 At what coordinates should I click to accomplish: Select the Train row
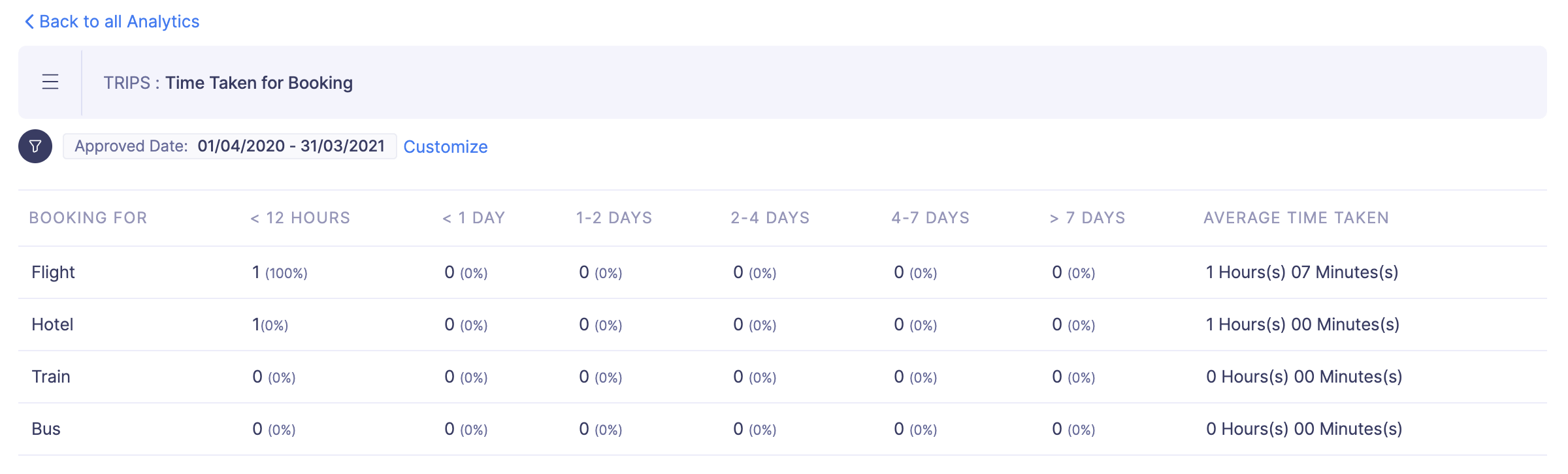(51, 377)
